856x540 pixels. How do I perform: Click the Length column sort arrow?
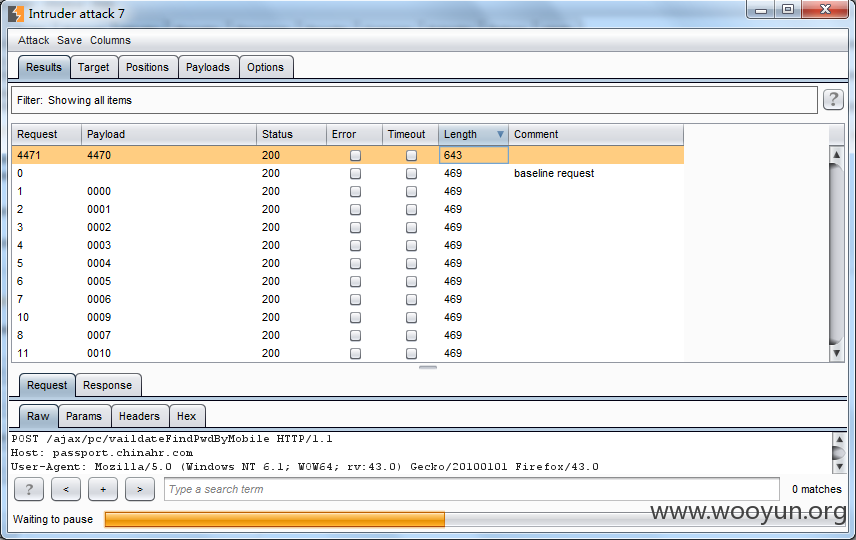point(500,134)
